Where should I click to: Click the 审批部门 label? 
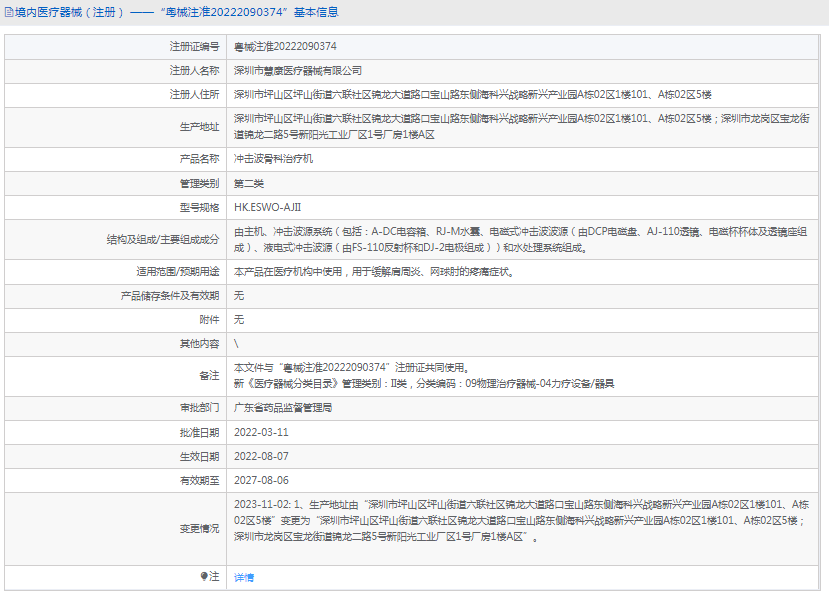click(x=199, y=408)
